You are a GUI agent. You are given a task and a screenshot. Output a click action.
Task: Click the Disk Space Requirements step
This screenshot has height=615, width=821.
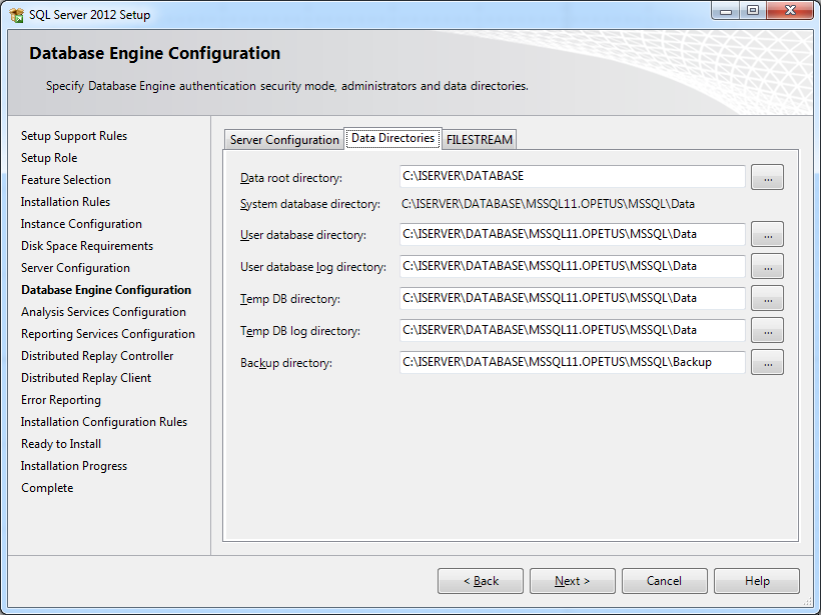pyautogui.click(x=87, y=246)
